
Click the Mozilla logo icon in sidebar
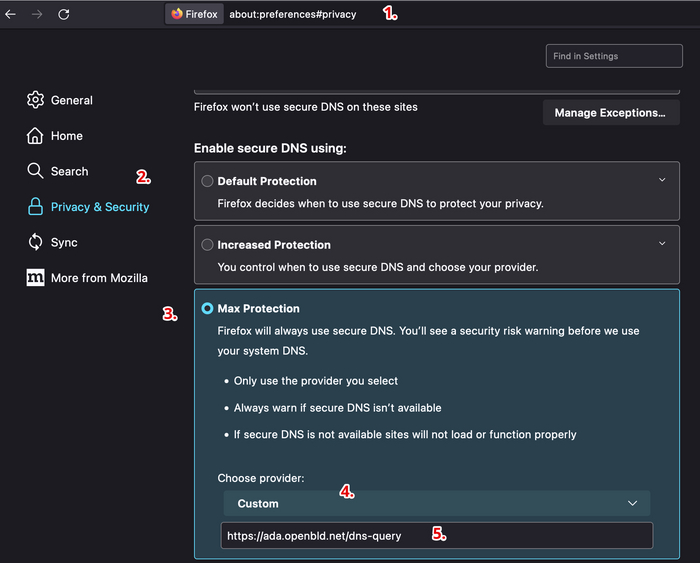click(35, 278)
